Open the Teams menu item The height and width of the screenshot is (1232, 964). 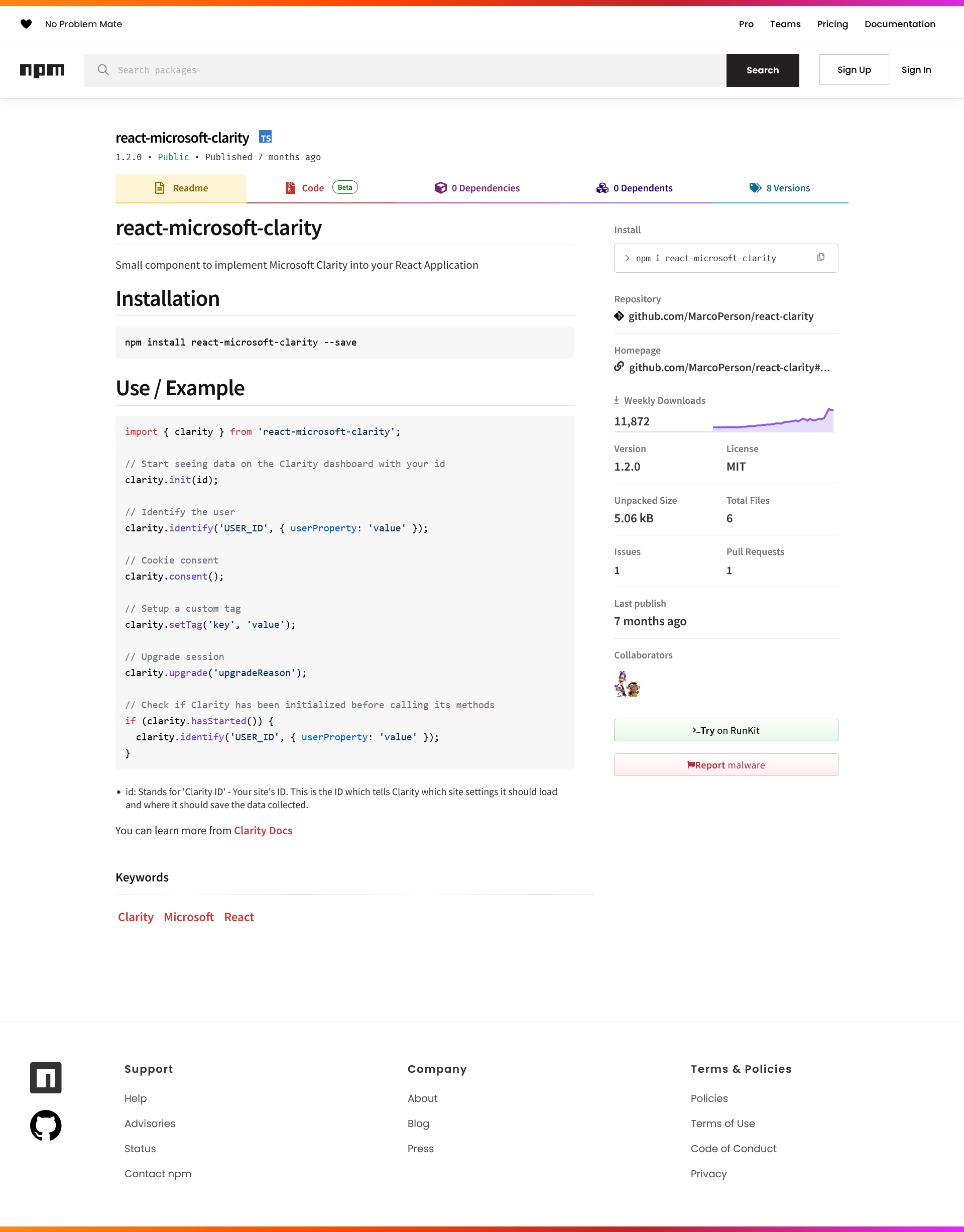click(x=785, y=24)
